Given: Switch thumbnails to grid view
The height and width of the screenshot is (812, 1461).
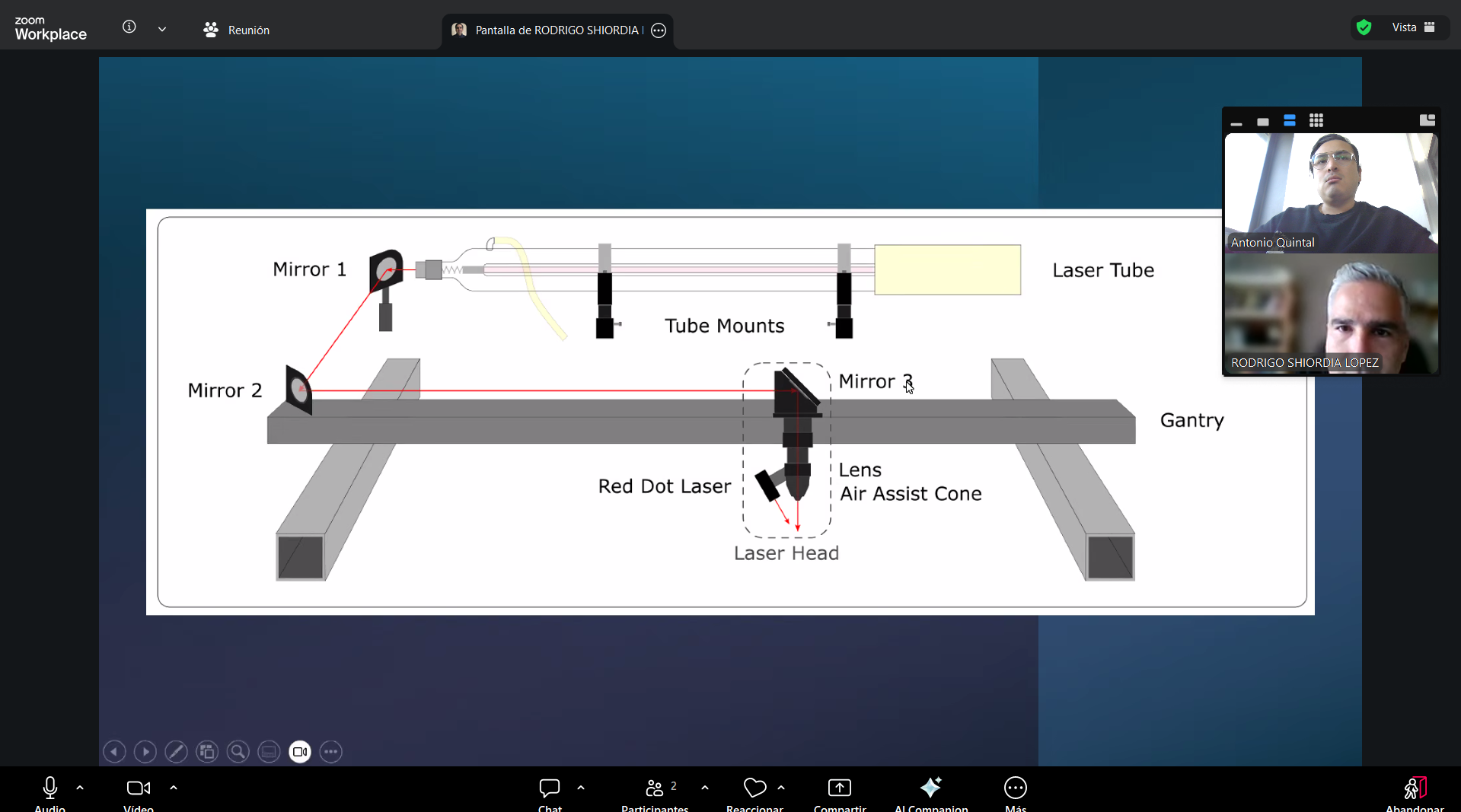Looking at the screenshot, I should (1316, 121).
